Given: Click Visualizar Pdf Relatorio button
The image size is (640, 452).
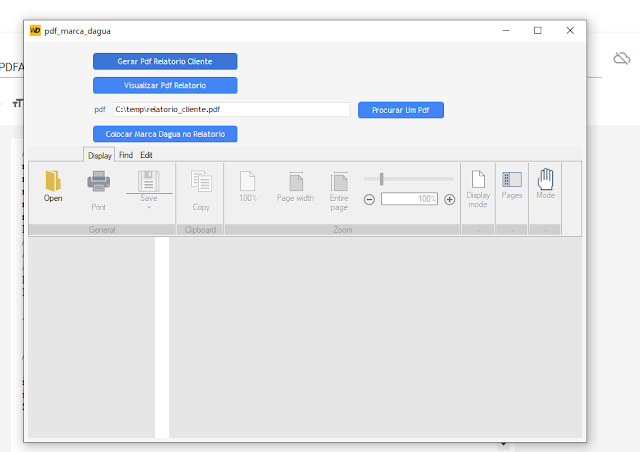Looking at the screenshot, I should [x=165, y=85].
